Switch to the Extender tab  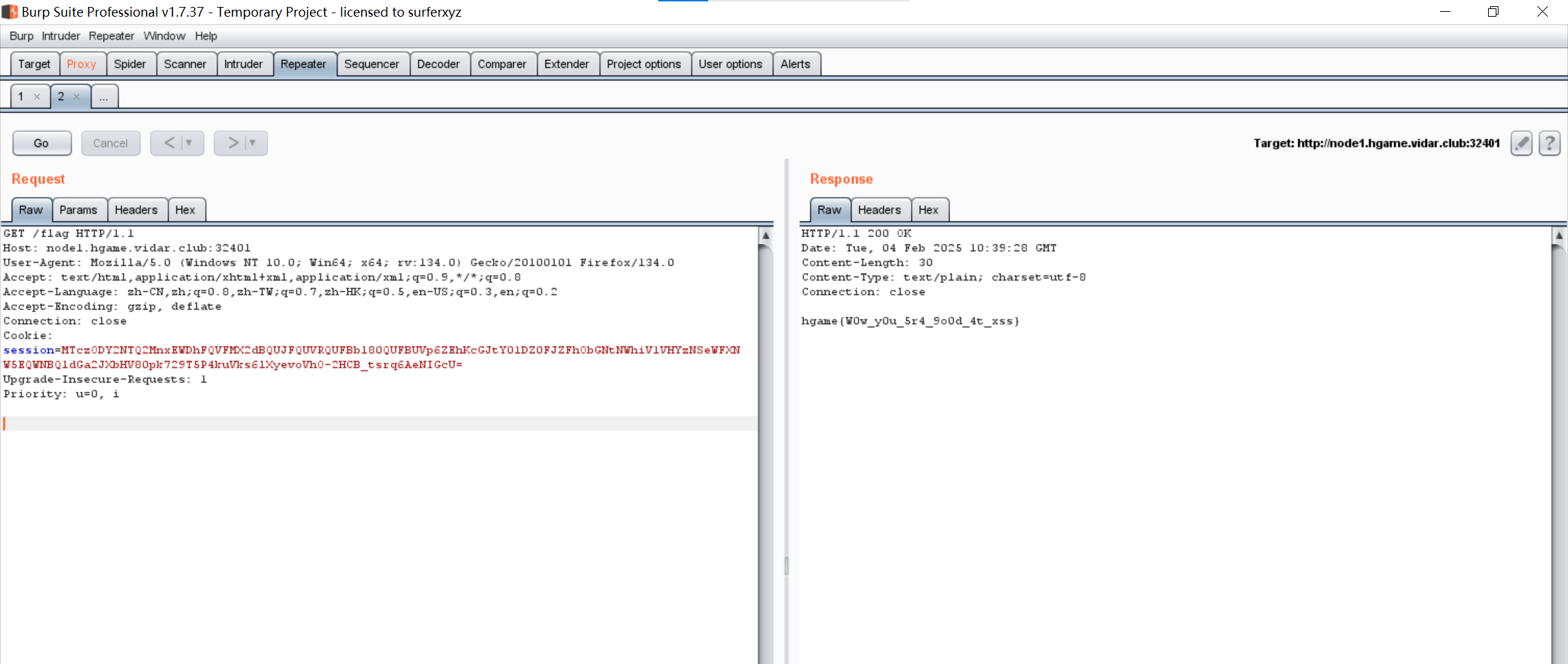[x=566, y=64]
